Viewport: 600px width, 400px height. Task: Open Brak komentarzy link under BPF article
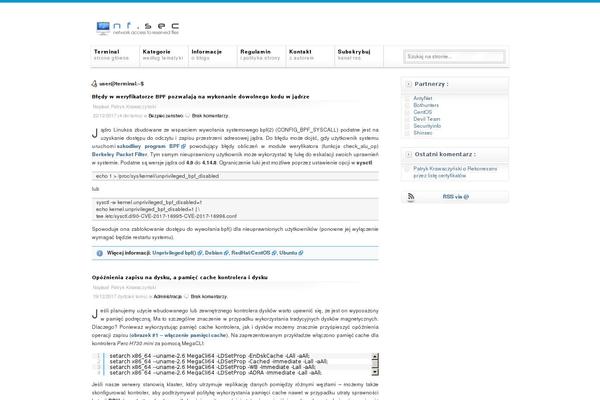tap(210, 116)
